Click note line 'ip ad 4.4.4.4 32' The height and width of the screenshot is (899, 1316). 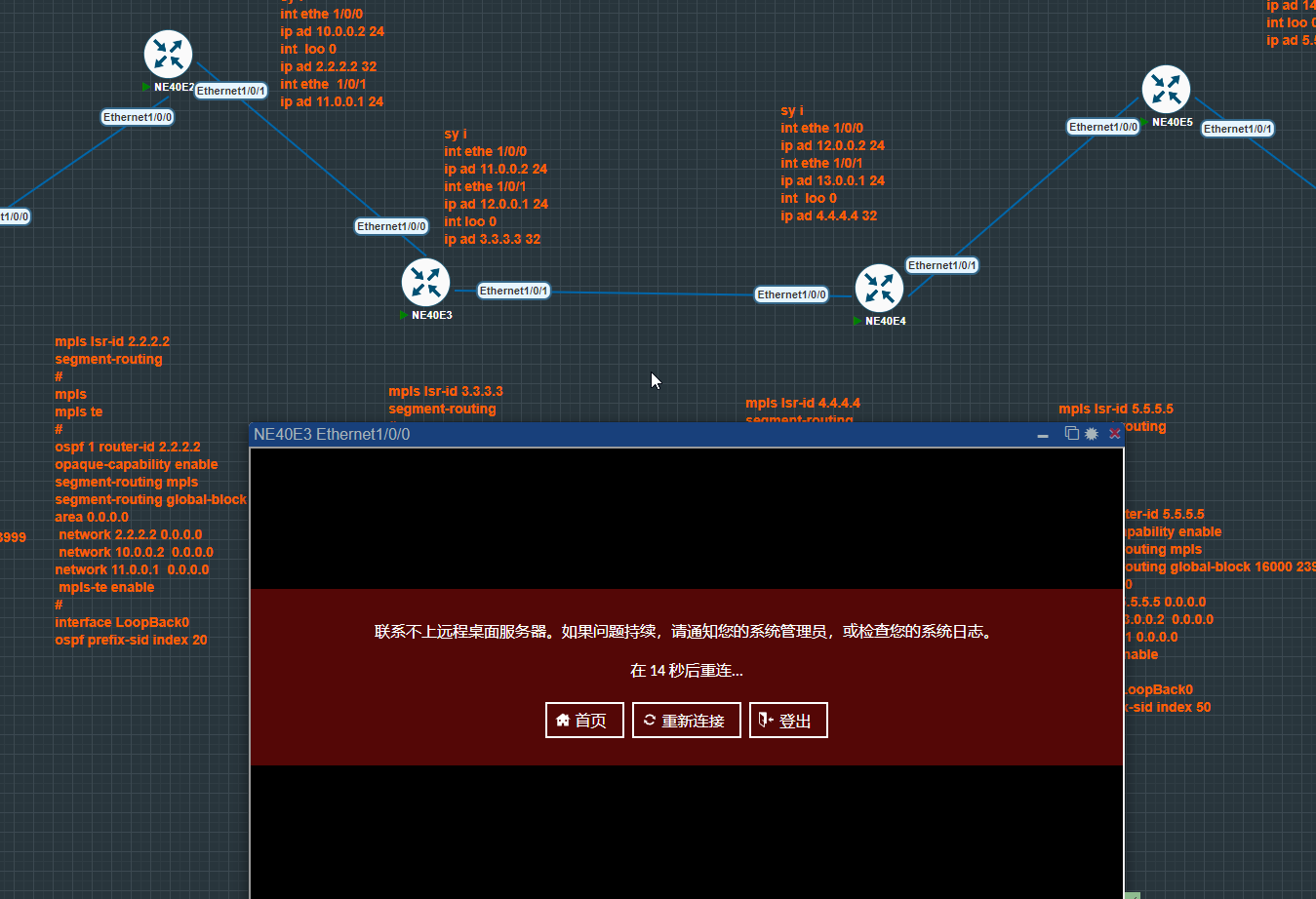click(x=828, y=216)
